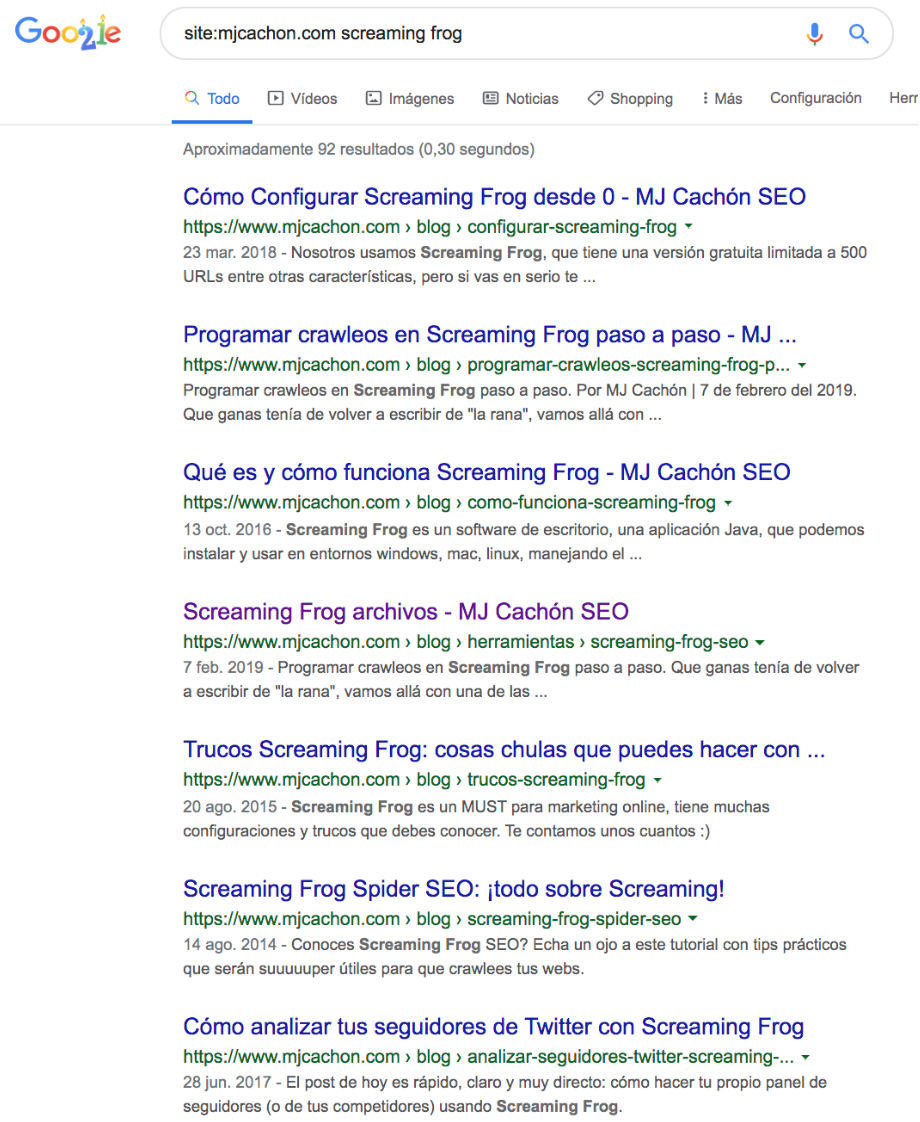Expand arrow next to herramientas › screaming-frog-seo URL
The image size is (920, 1122).
760,642
